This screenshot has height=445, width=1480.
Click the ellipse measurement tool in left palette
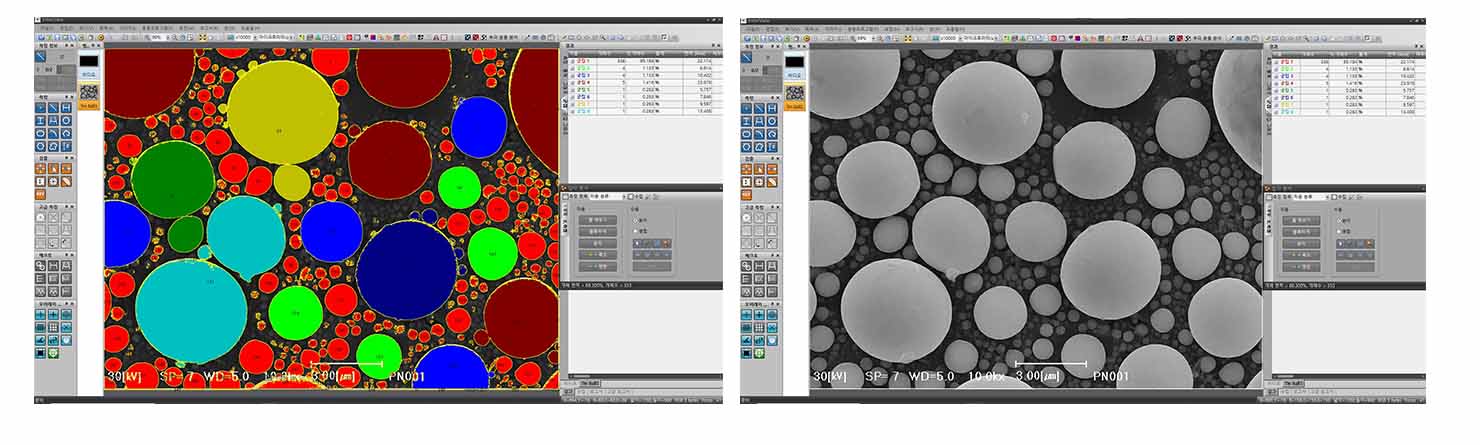pyautogui.click(x=42, y=133)
